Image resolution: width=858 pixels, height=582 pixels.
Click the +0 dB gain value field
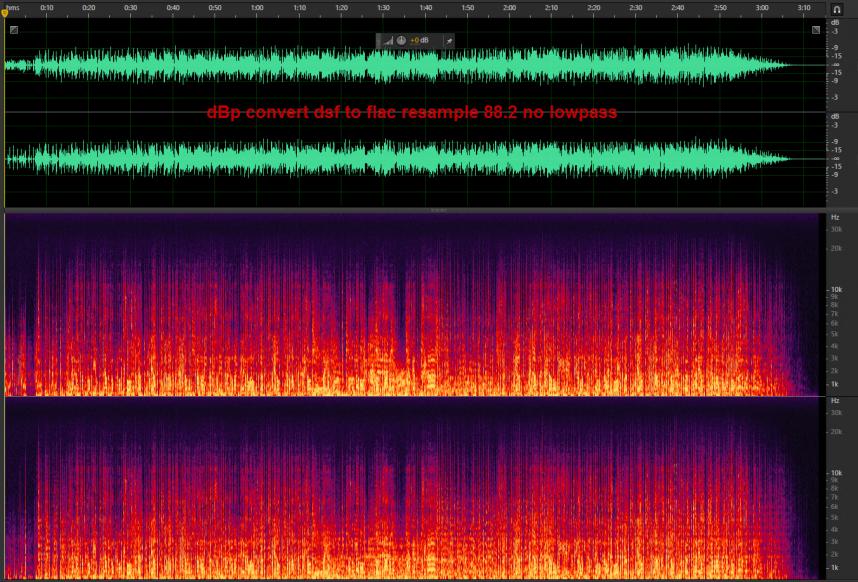coord(420,40)
